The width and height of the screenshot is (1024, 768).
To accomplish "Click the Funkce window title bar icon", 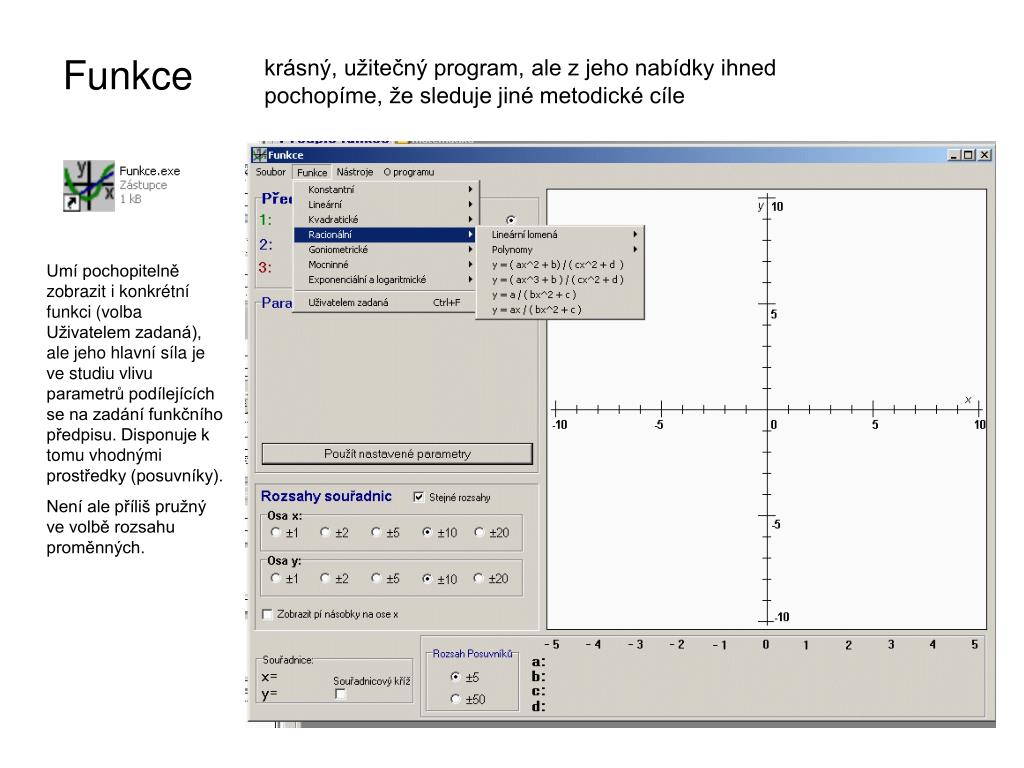I will point(259,155).
